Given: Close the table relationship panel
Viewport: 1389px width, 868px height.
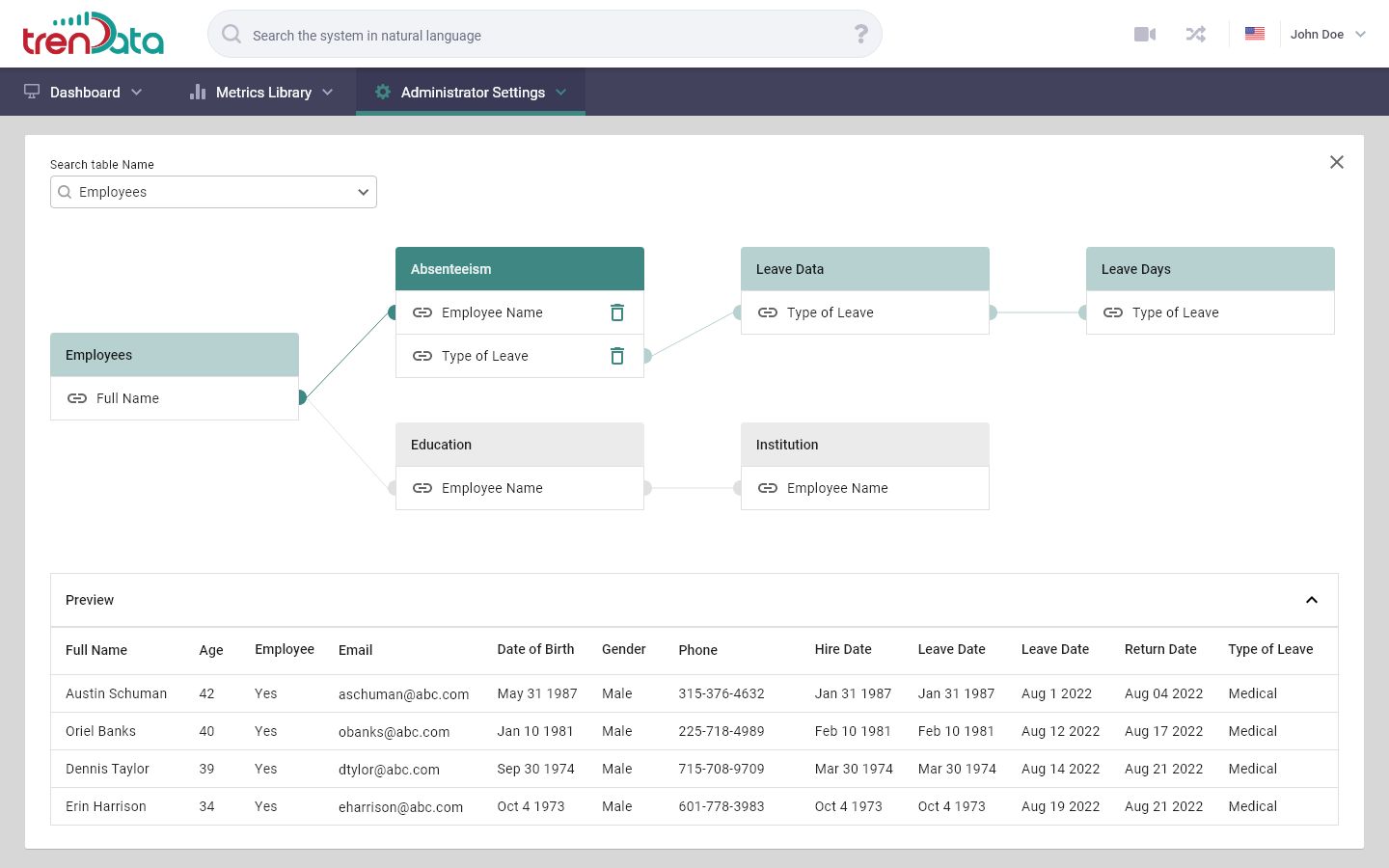Looking at the screenshot, I should point(1336,162).
